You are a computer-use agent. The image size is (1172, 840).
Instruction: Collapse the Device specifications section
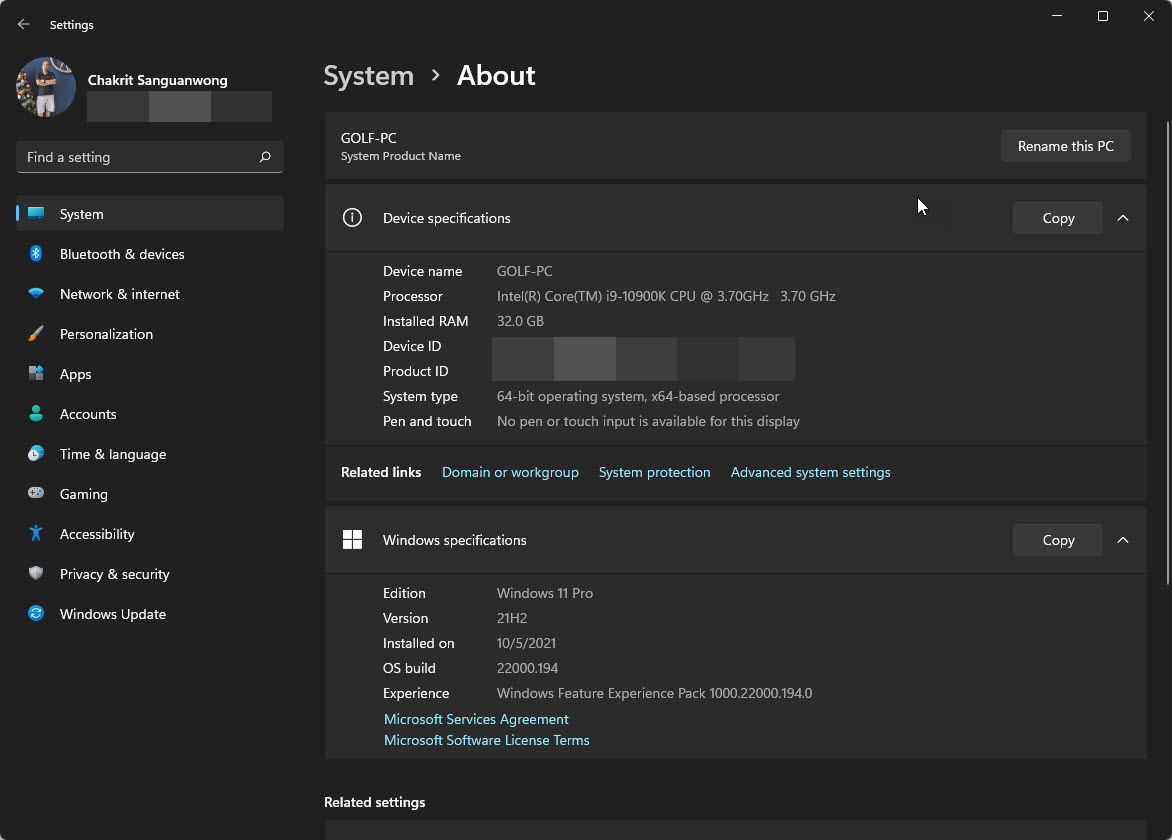point(1123,218)
